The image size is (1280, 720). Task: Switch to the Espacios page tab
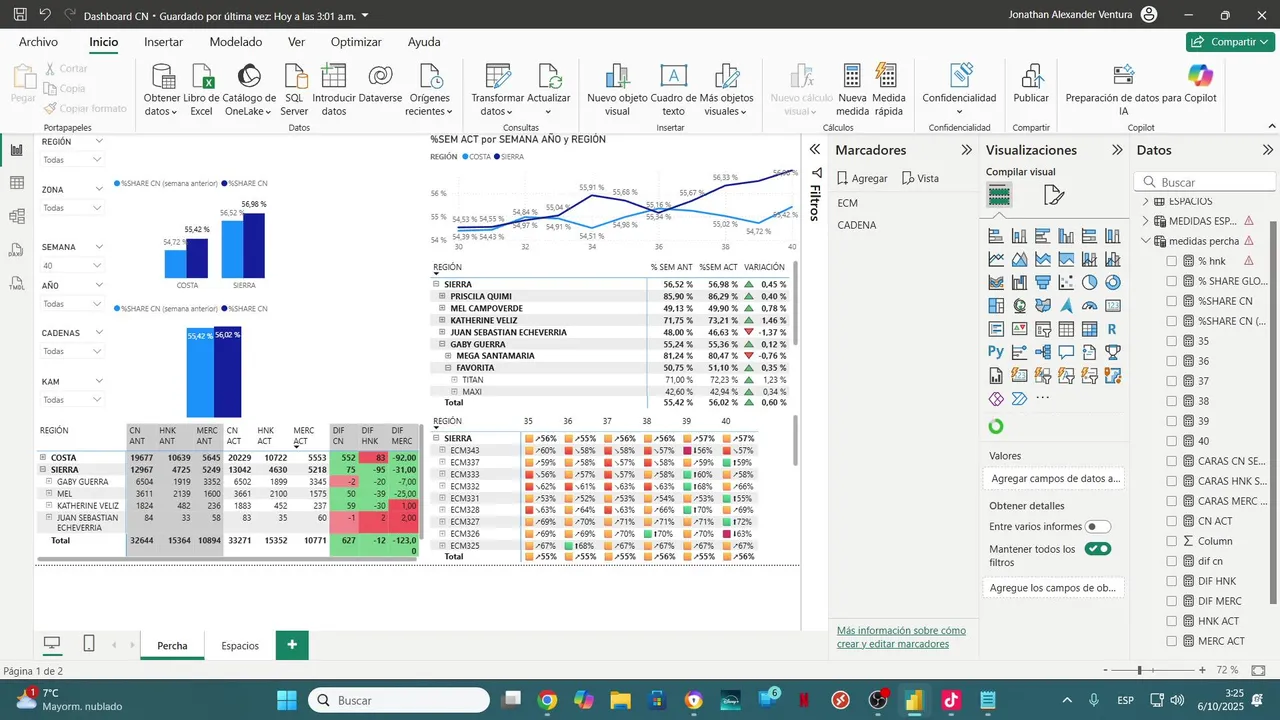click(240, 645)
